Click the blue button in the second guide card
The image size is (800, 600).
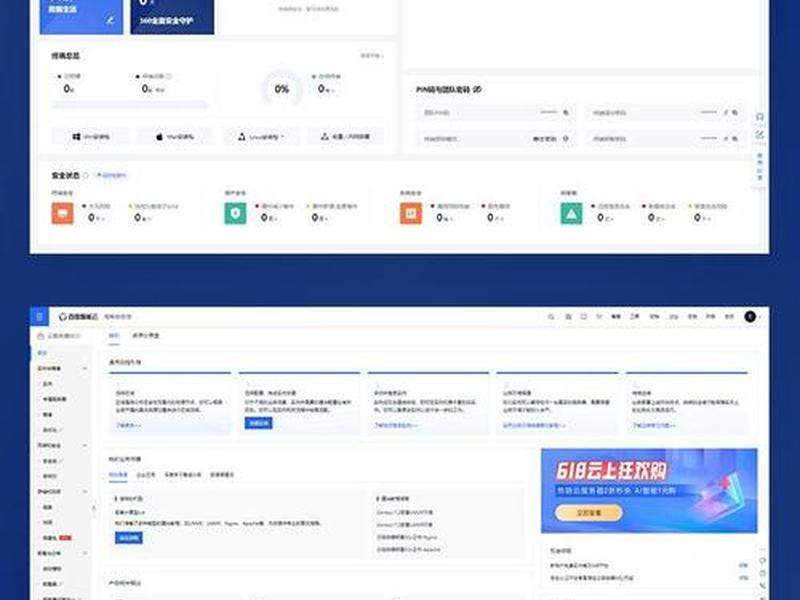[259, 423]
